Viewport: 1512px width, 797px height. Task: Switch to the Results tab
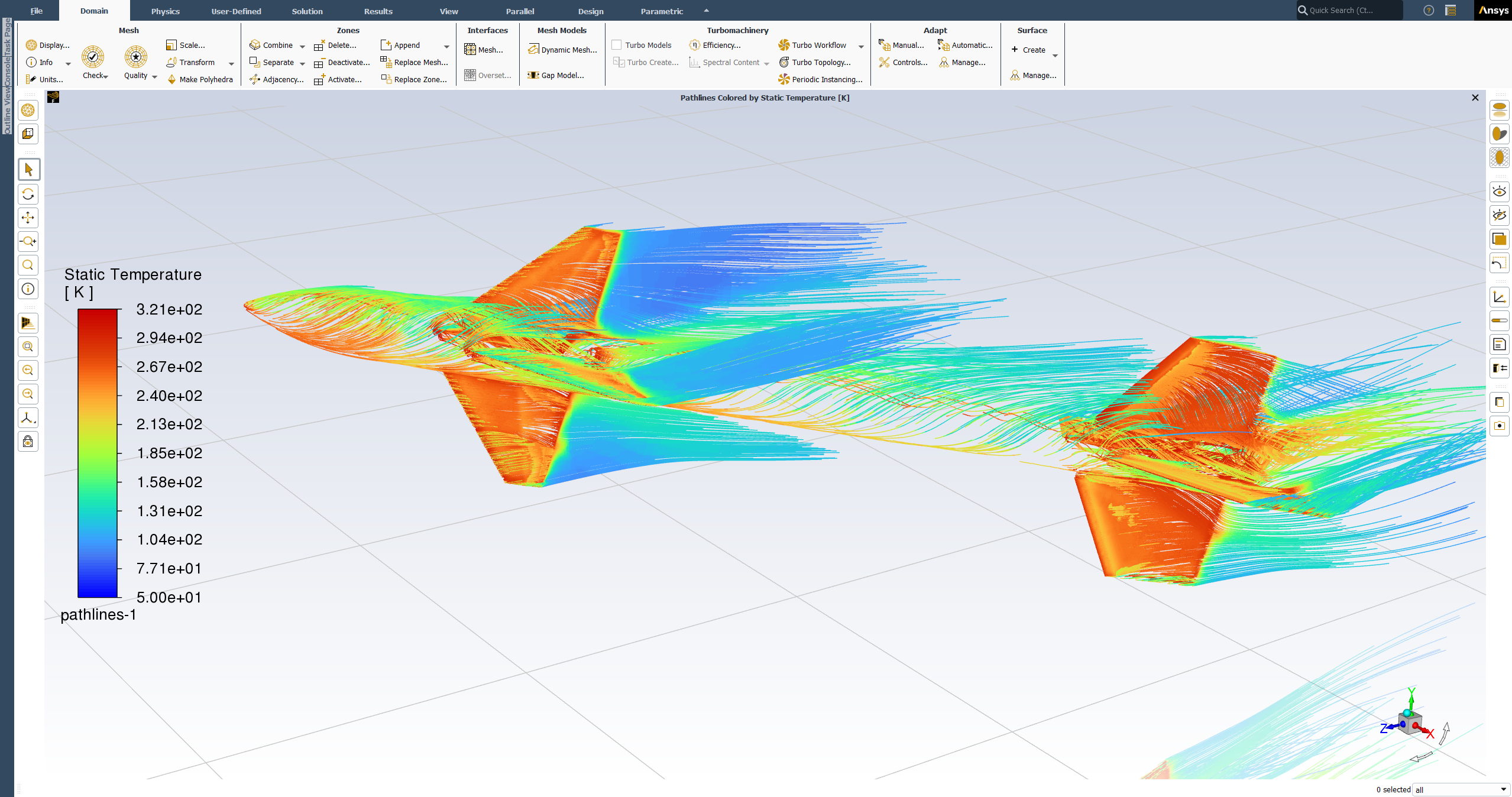coord(378,11)
